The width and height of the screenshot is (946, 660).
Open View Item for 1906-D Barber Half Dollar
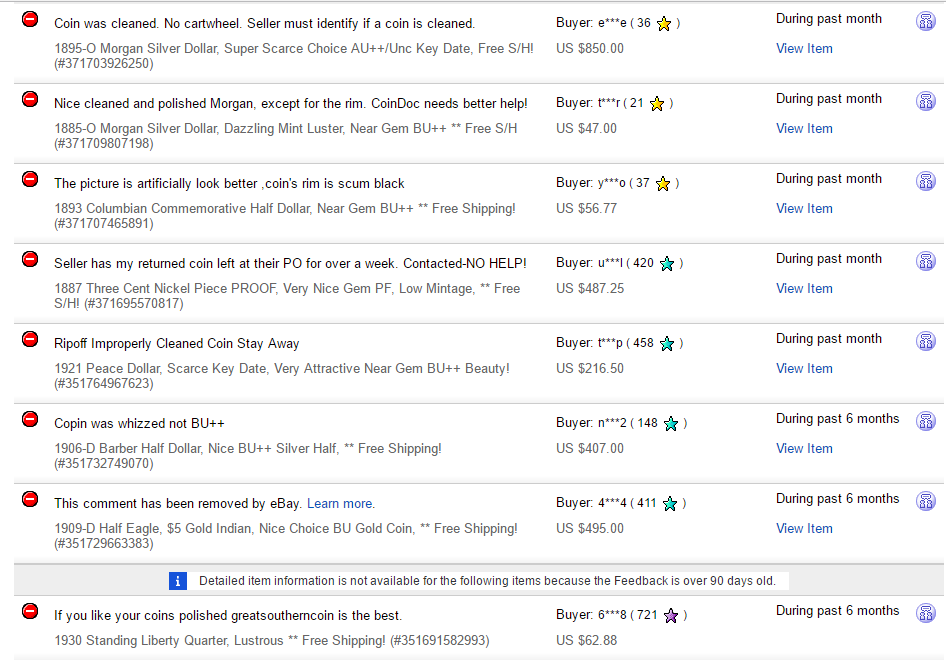click(804, 448)
